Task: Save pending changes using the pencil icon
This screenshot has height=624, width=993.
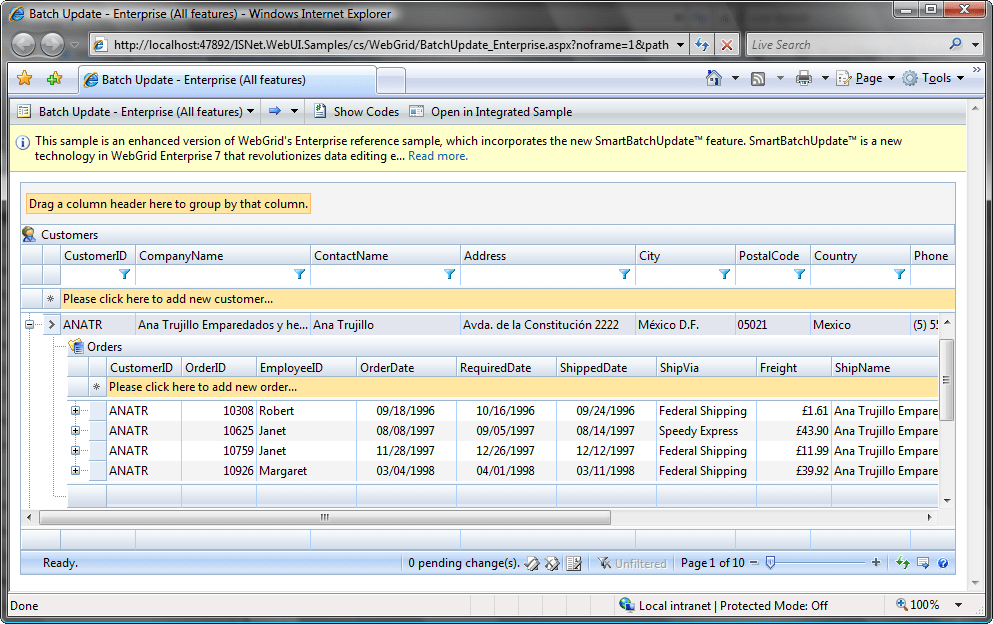Action: (x=532, y=562)
